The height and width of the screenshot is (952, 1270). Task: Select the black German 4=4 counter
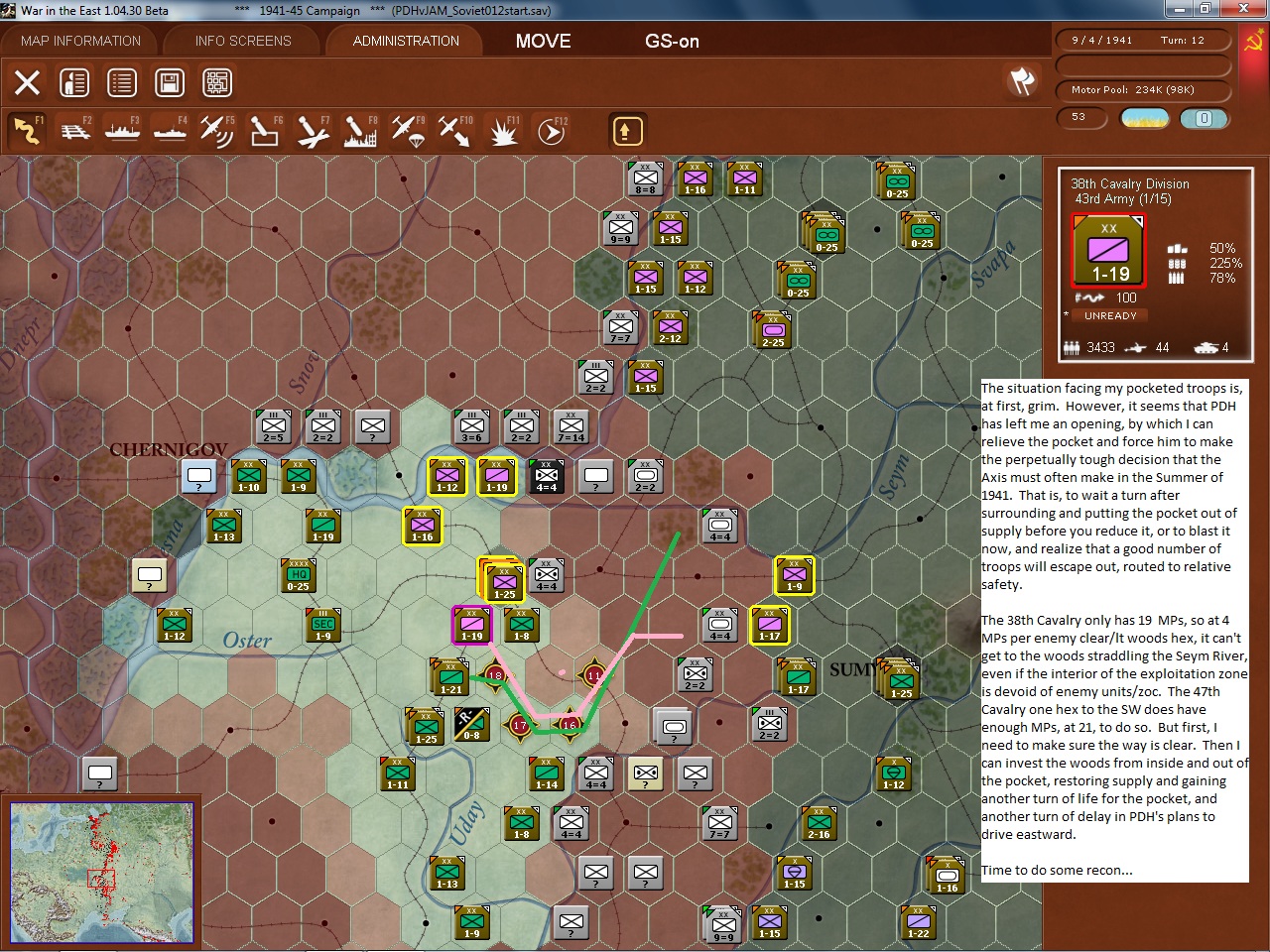point(547,476)
